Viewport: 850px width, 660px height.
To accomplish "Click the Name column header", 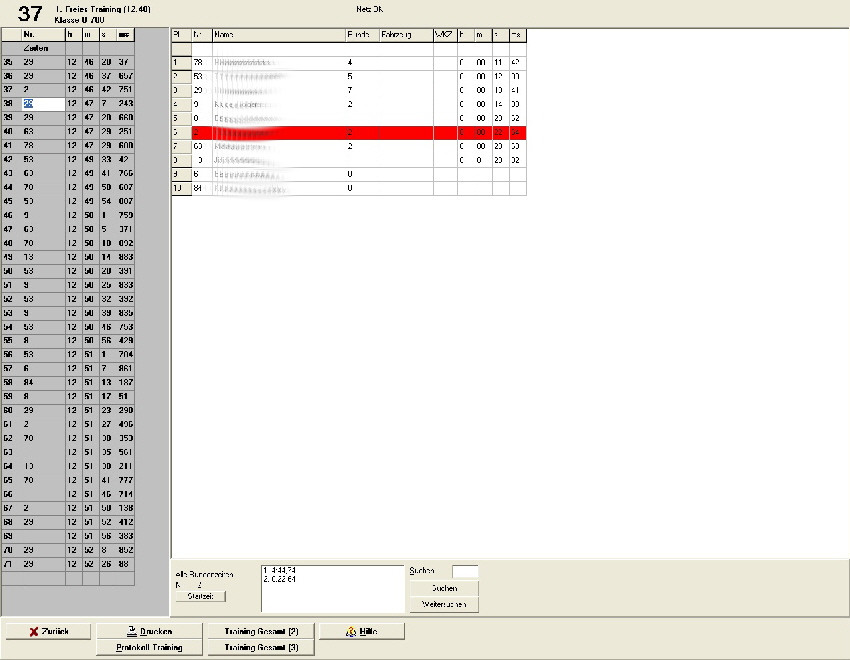I will pos(277,34).
